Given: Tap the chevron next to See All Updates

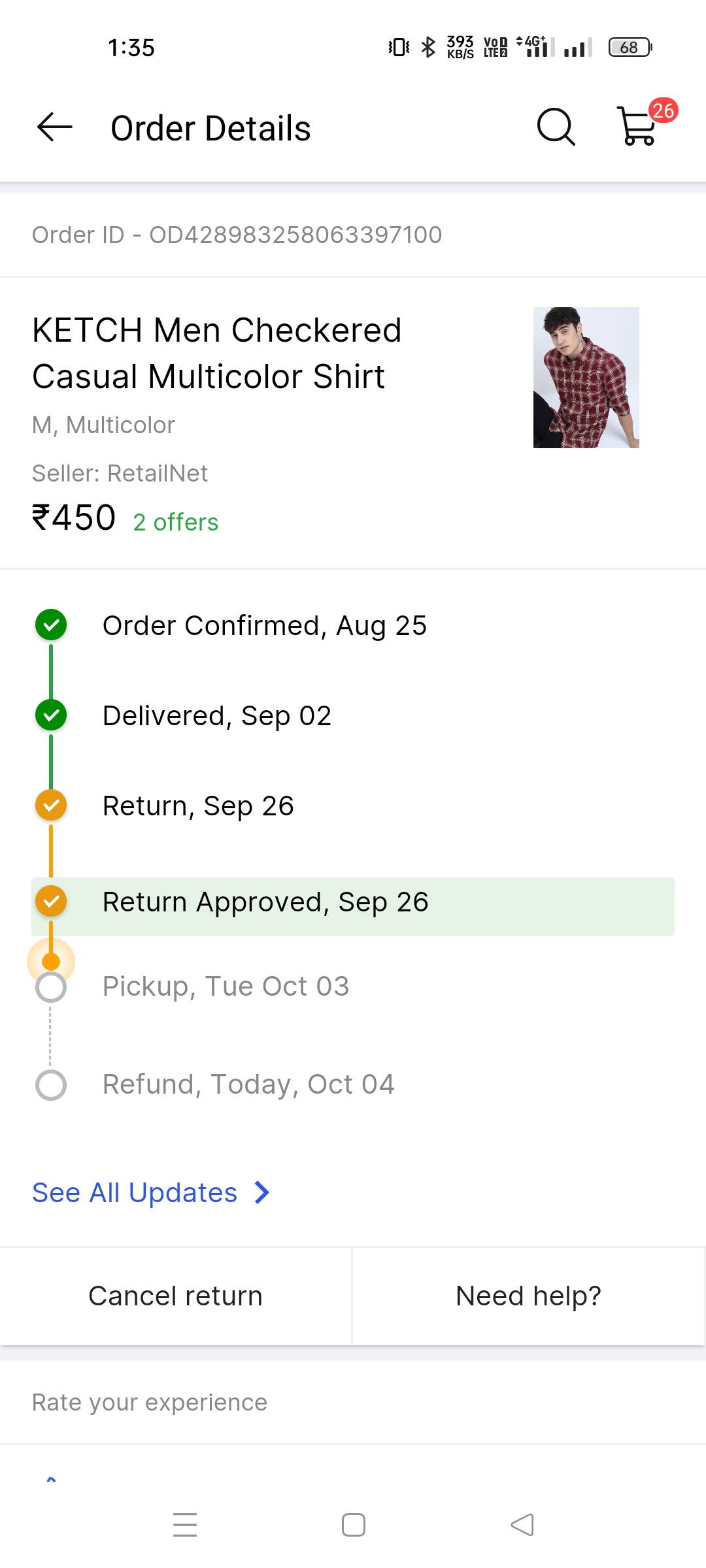Looking at the screenshot, I should [x=262, y=1192].
